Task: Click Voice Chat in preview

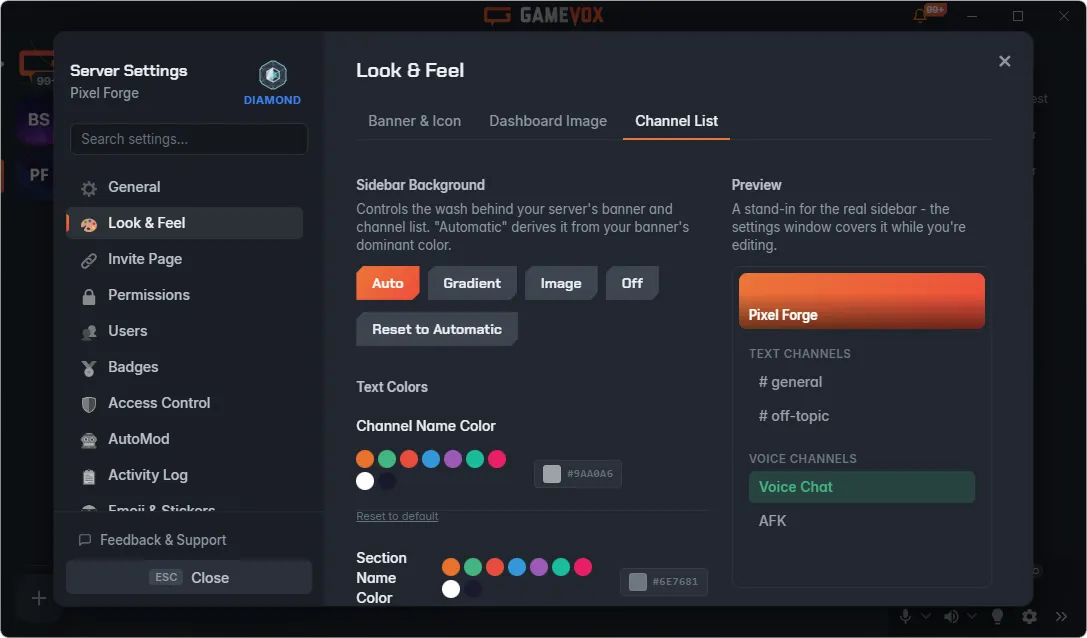Action: [862, 487]
